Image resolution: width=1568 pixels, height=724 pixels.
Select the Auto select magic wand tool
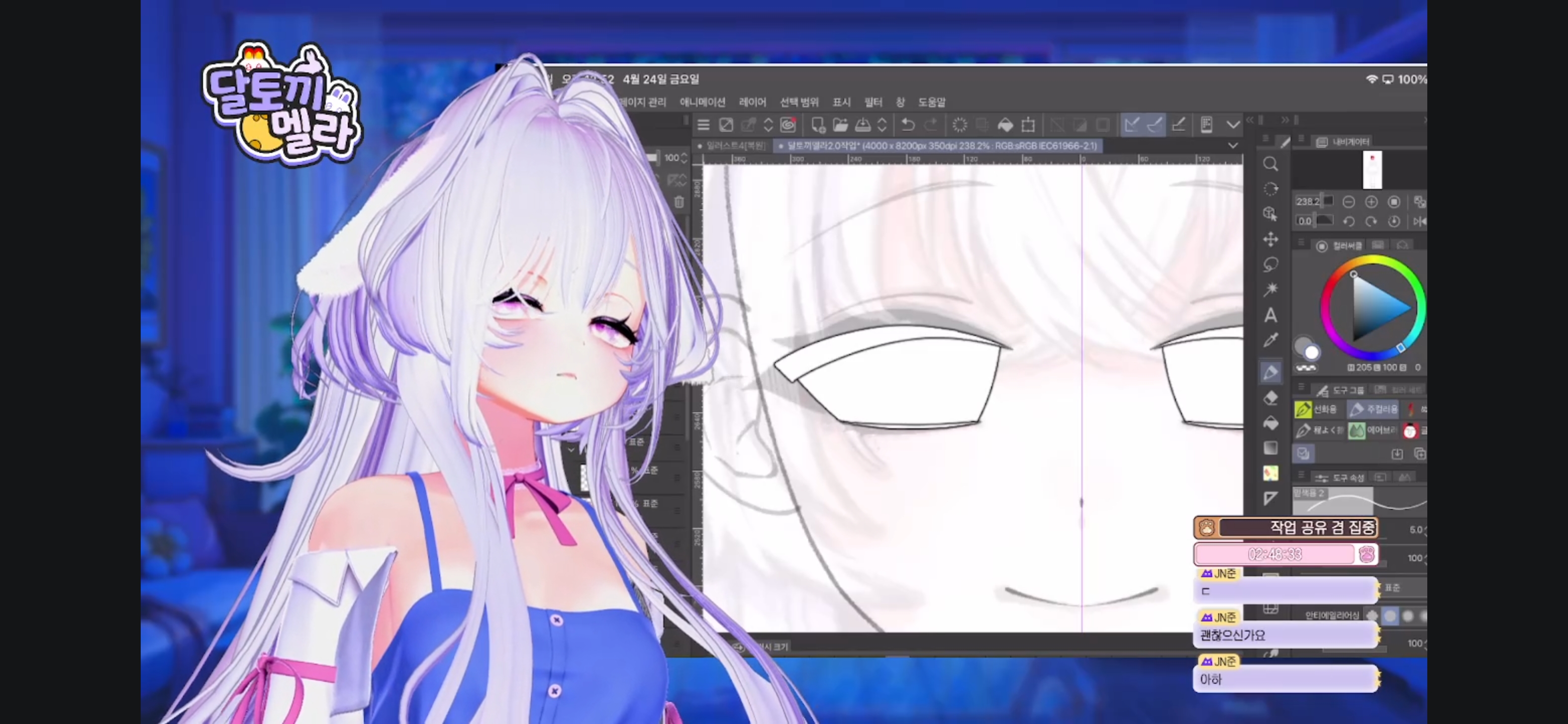coord(1270,289)
